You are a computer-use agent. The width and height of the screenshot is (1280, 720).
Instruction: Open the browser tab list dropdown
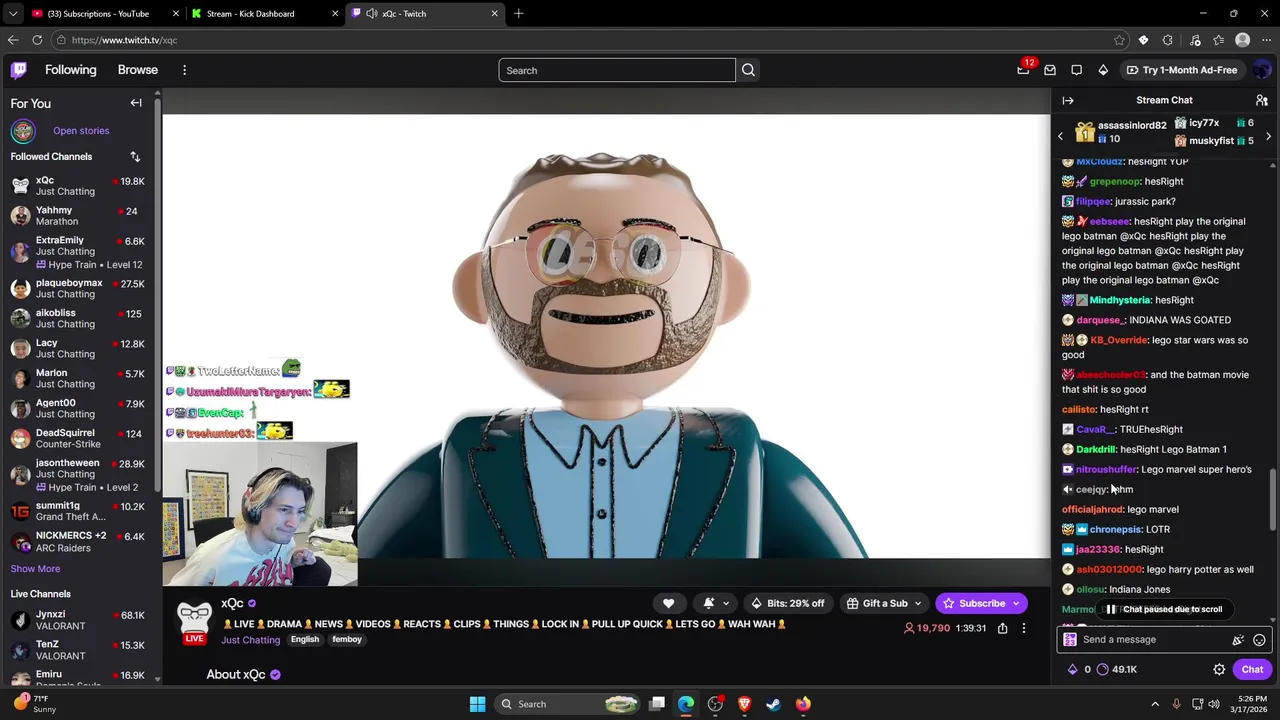(13, 14)
